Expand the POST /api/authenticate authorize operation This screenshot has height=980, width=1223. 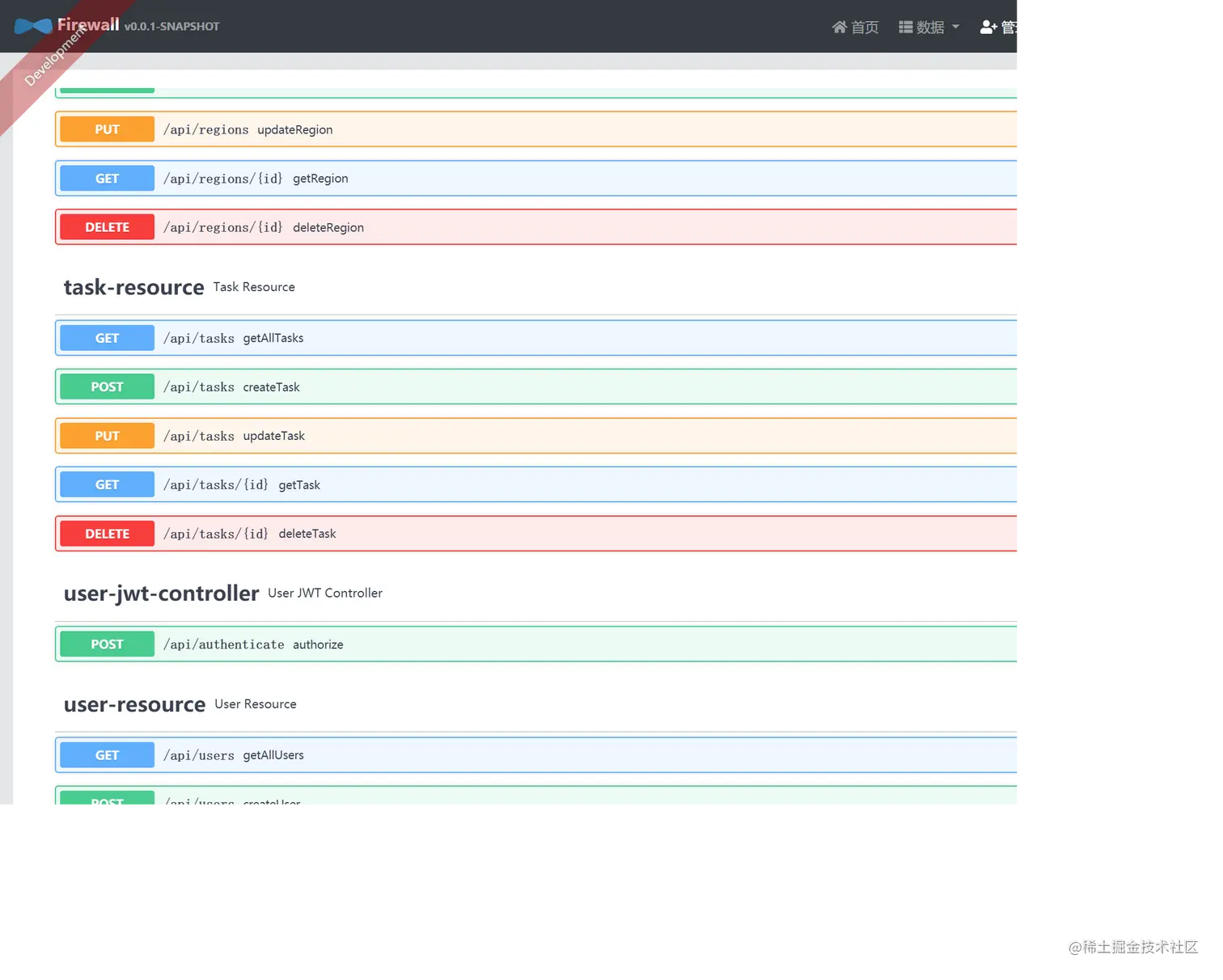point(535,644)
